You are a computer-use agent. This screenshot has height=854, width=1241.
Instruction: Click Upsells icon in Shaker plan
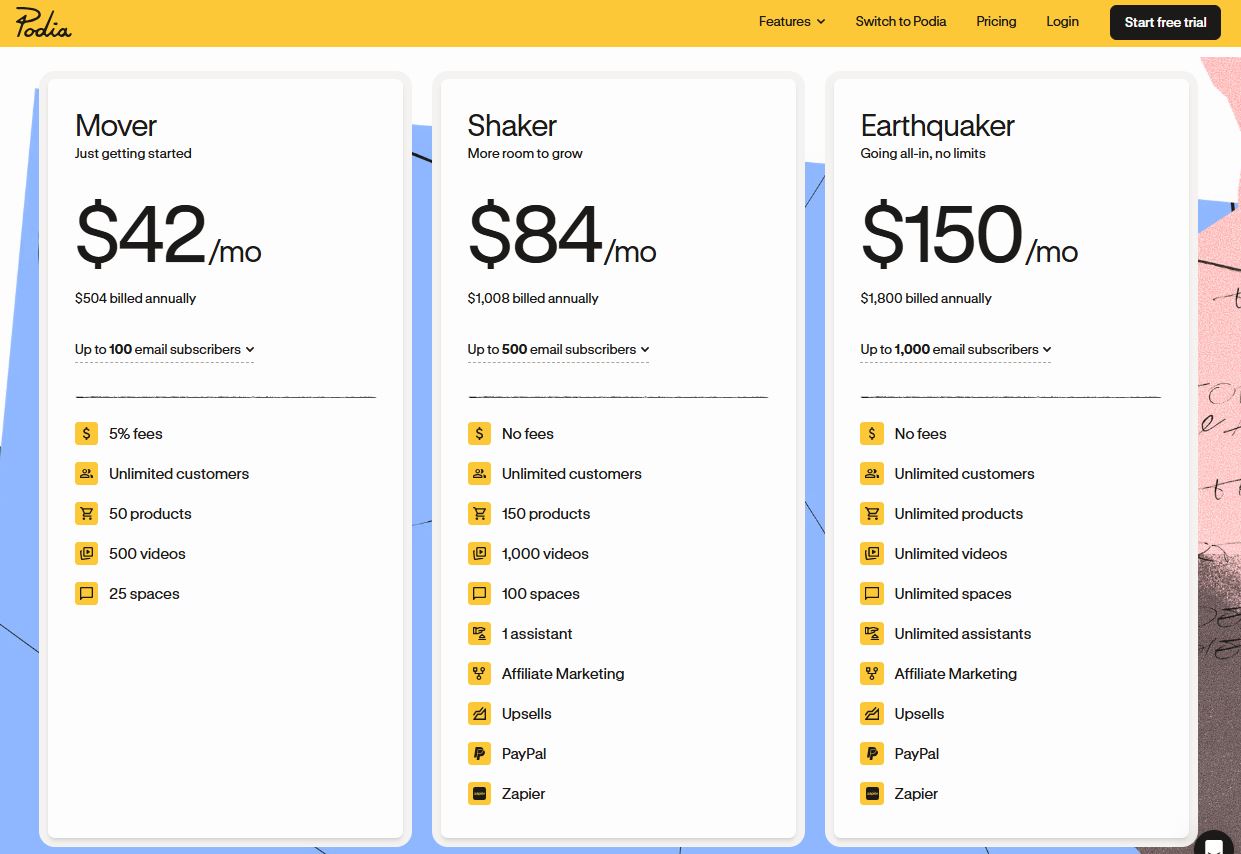[x=480, y=714]
